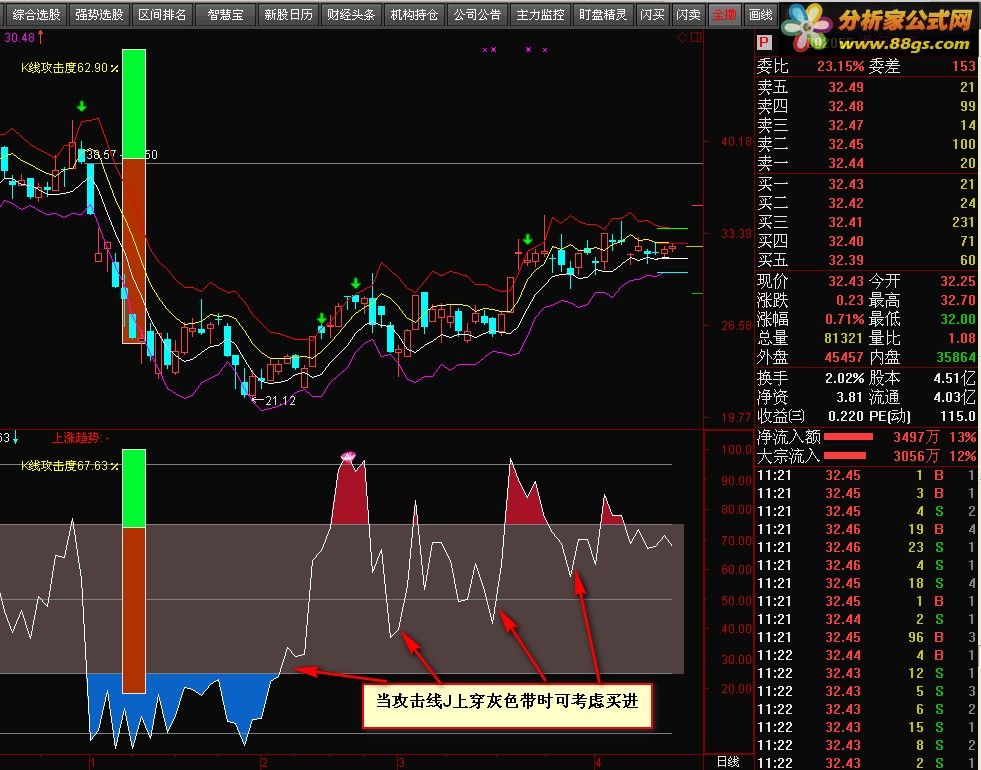
Task: Select the 卖二 32.45 ask row
Action: 867,144
